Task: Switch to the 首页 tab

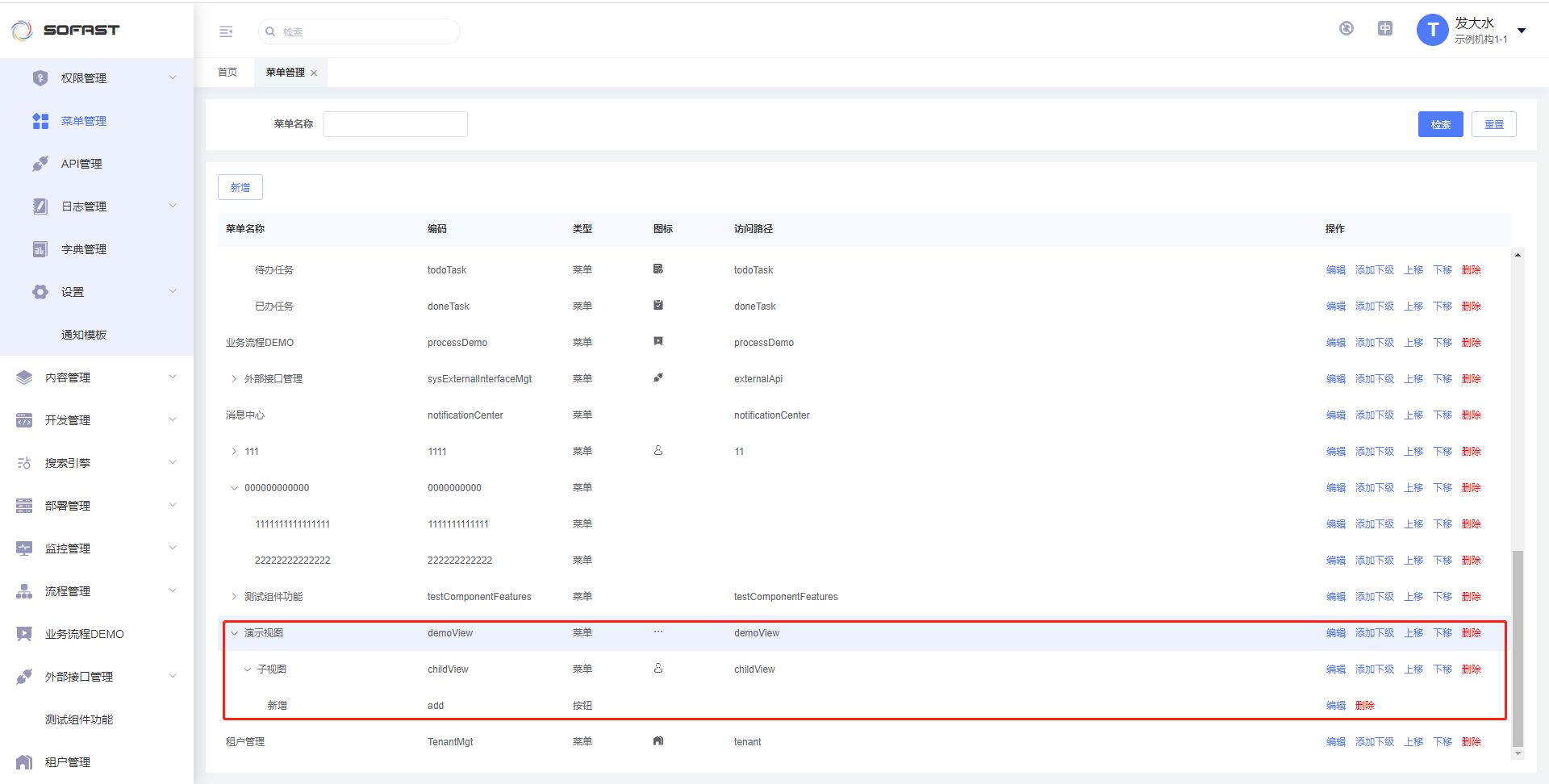Action: point(228,73)
